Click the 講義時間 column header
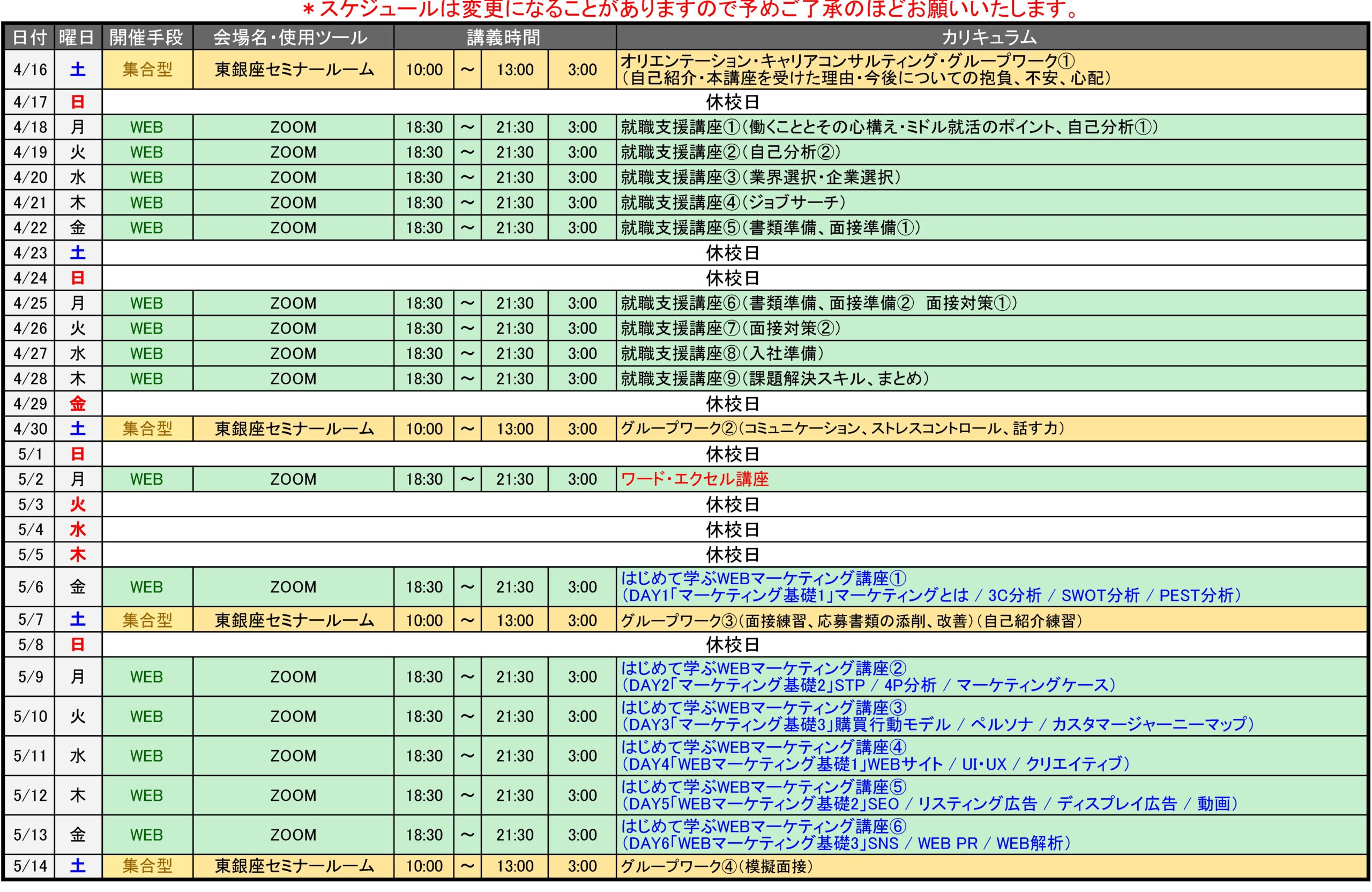The width and height of the screenshot is (1372, 892). (504, 38)
